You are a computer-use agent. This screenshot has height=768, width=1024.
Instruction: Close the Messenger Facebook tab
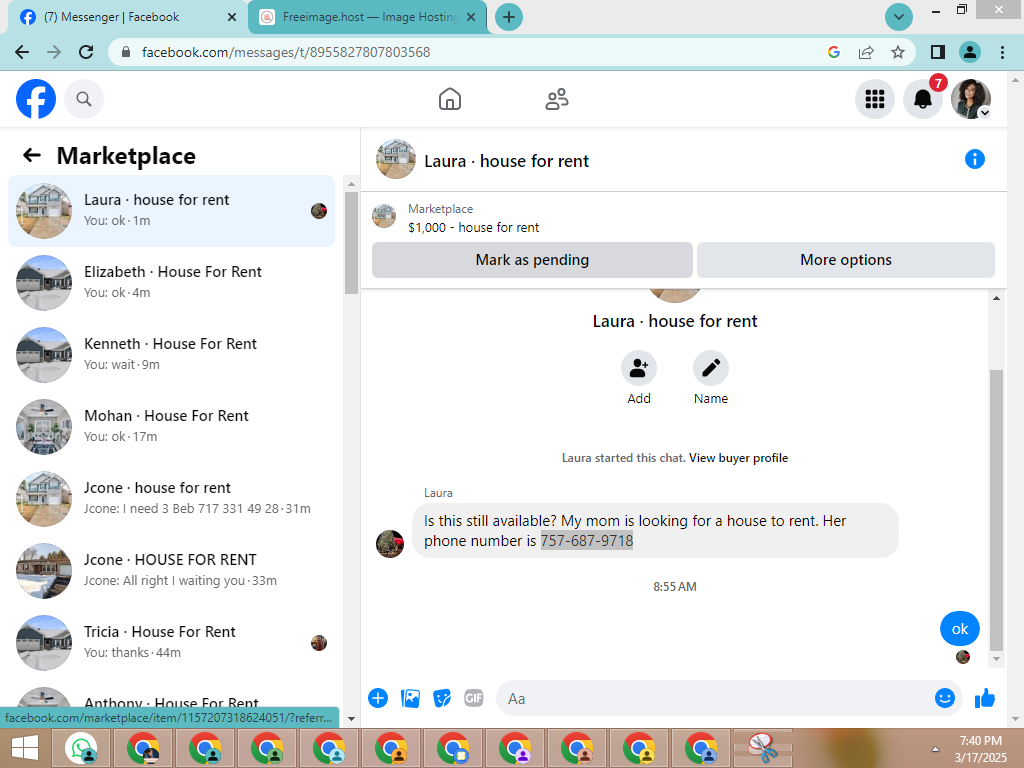pyautogui.click(x=231, y=17)
